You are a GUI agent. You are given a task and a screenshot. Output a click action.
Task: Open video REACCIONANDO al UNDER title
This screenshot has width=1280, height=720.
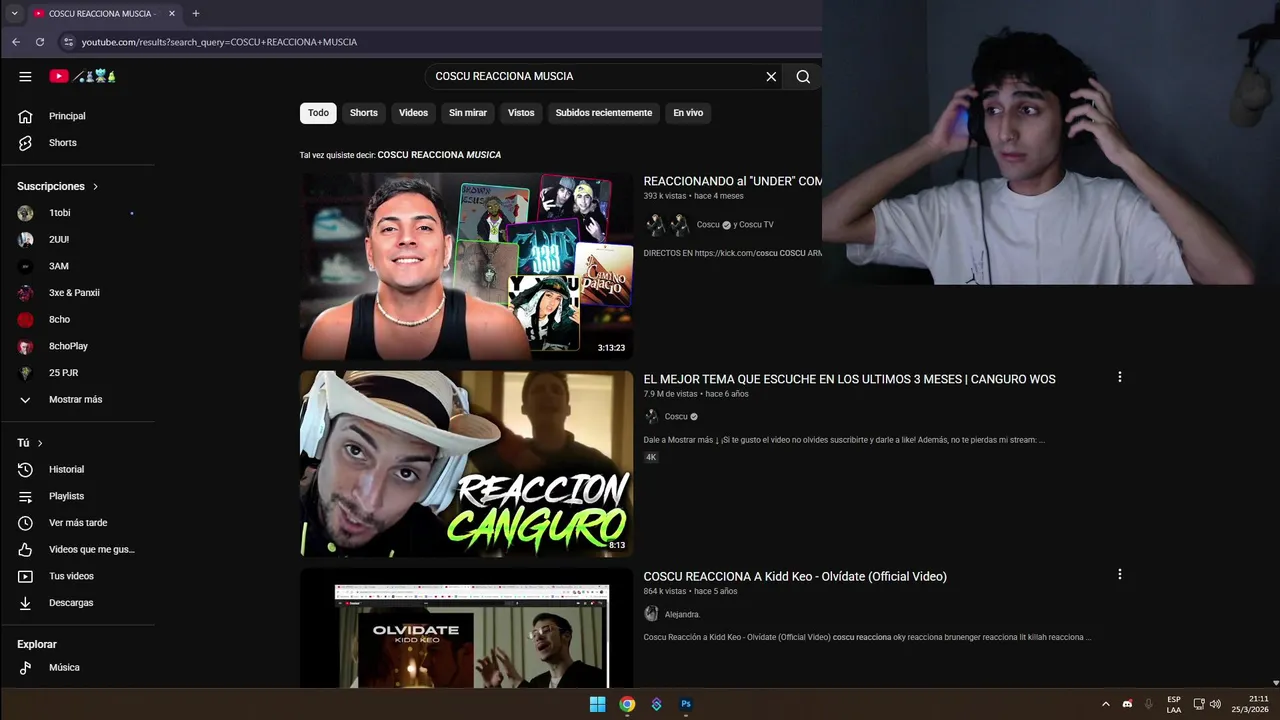[x=732, y=181]
